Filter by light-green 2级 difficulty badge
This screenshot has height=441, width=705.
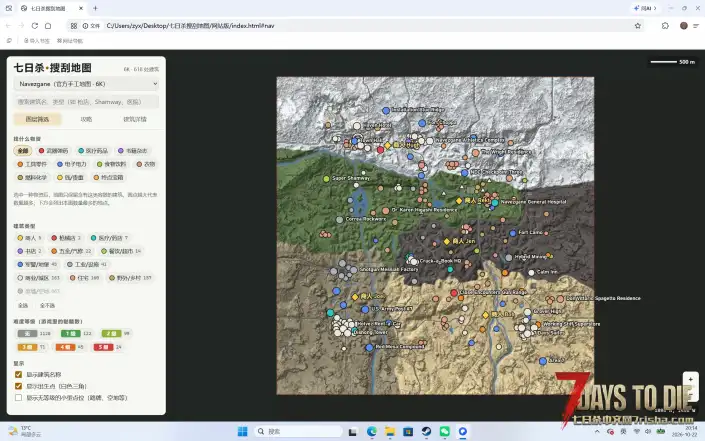[x=111, y=334]
